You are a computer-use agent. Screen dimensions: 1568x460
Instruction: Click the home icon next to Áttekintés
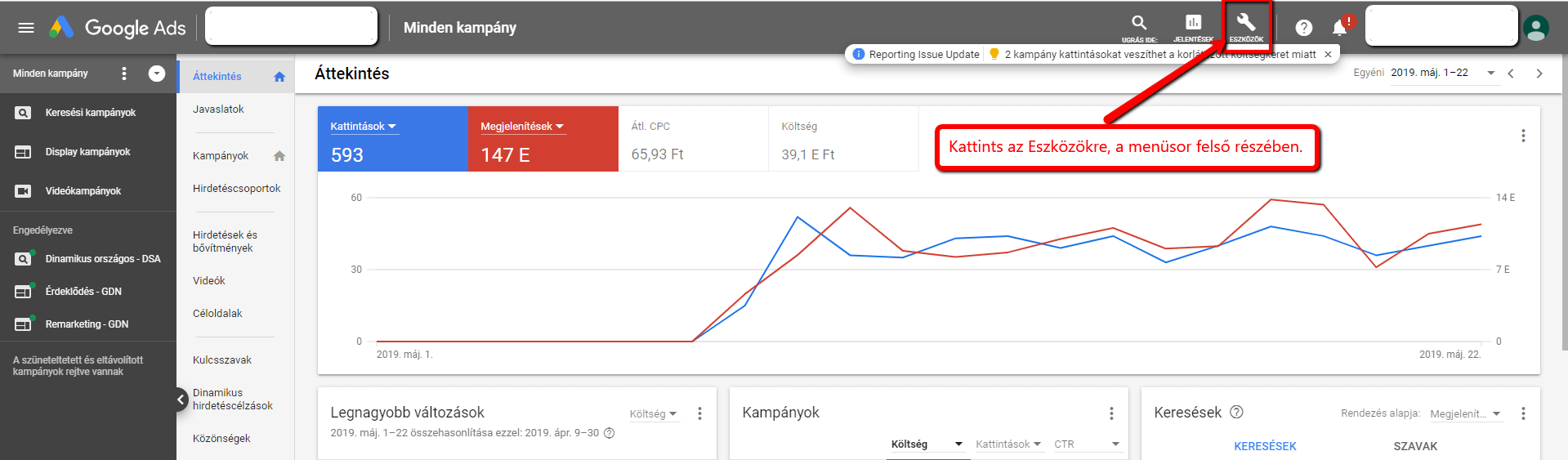tap(279, 77)
